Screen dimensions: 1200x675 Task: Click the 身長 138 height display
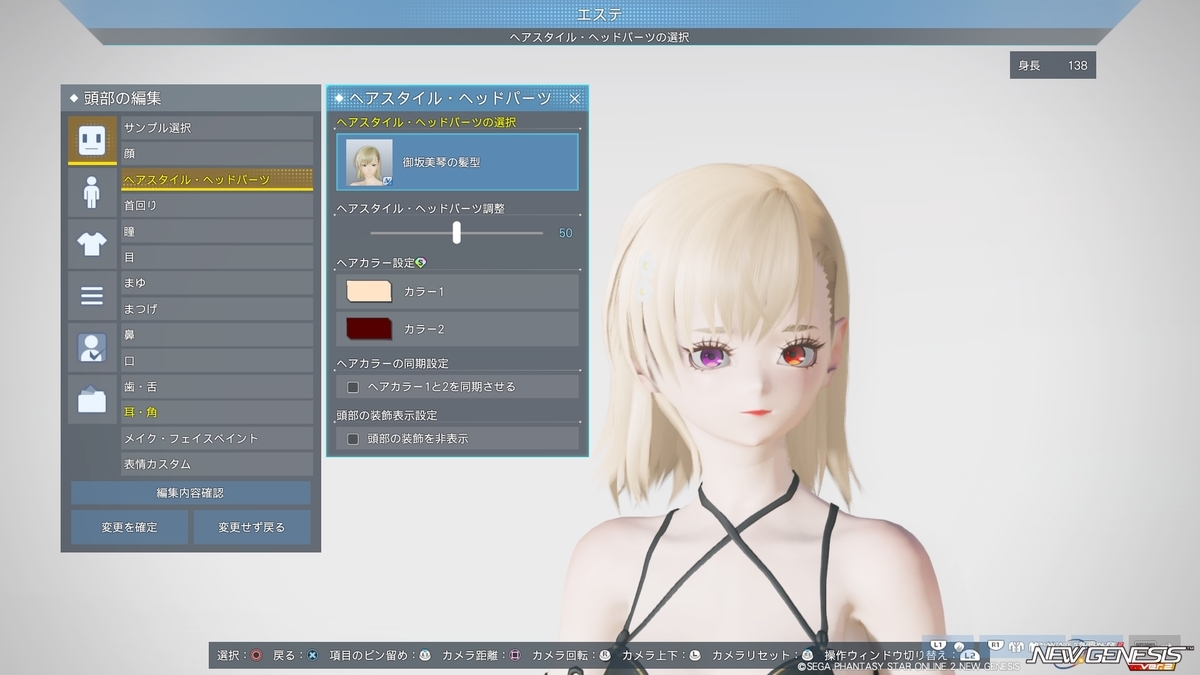click(x=1053, y=65)
